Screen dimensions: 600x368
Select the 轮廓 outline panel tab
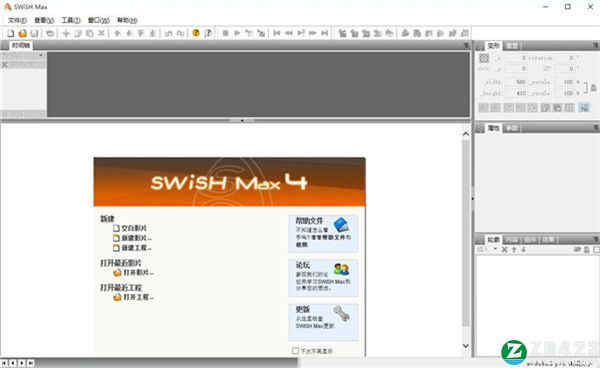[x=493, y=240]
